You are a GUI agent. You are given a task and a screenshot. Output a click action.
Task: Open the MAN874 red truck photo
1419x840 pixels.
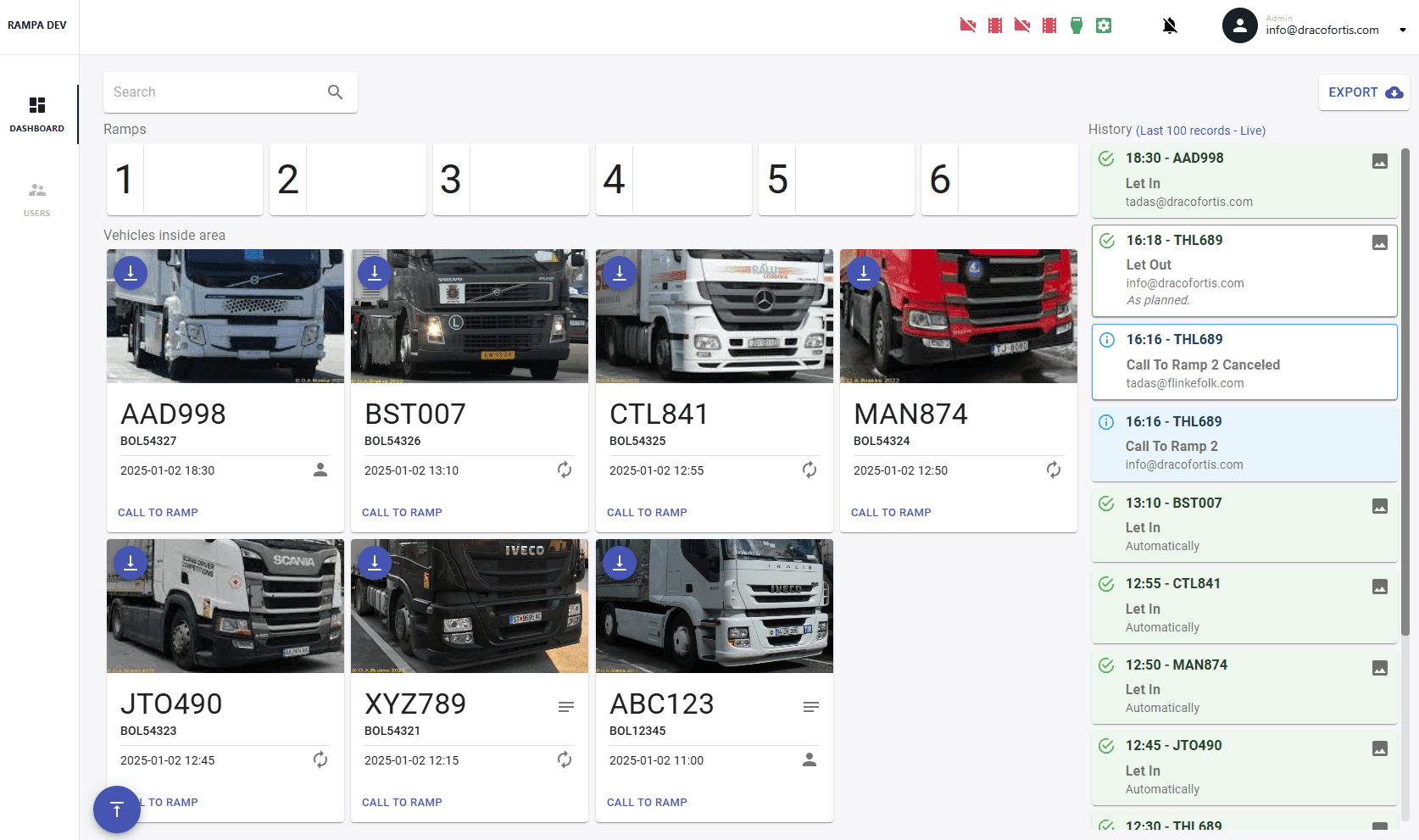coord(959,316)
